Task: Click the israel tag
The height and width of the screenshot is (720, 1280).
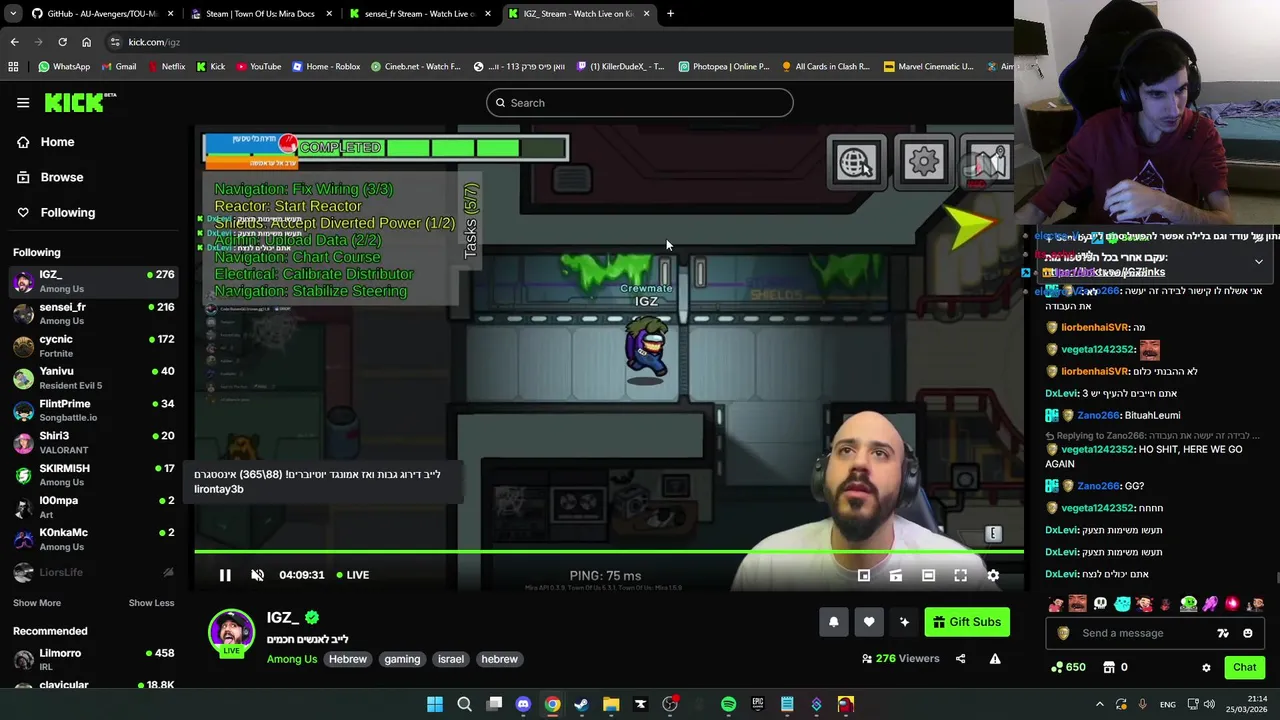Action: tap(451, 659)
